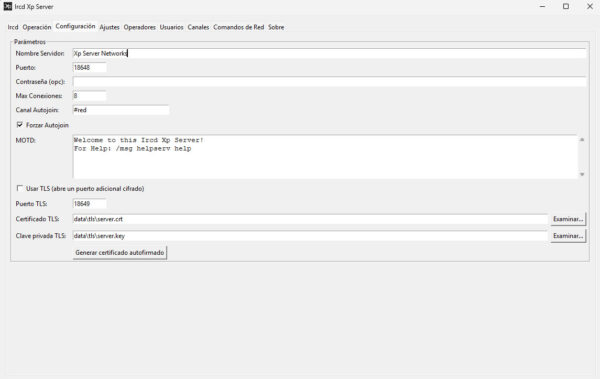The image size is (600, 379).
Task: Switch to the Canales tab
Action: 198,27
